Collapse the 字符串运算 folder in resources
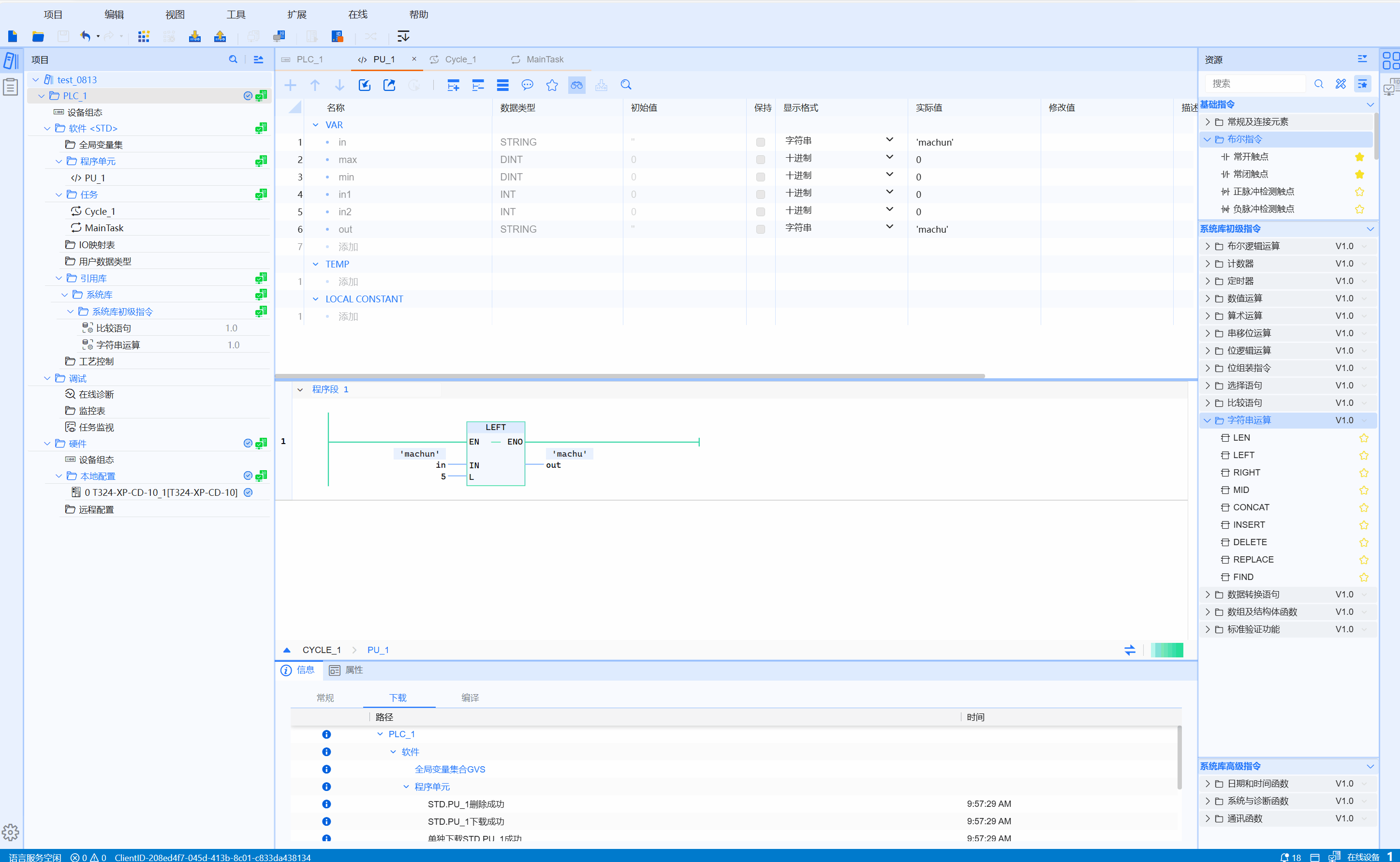 (x=1207, y=421)
